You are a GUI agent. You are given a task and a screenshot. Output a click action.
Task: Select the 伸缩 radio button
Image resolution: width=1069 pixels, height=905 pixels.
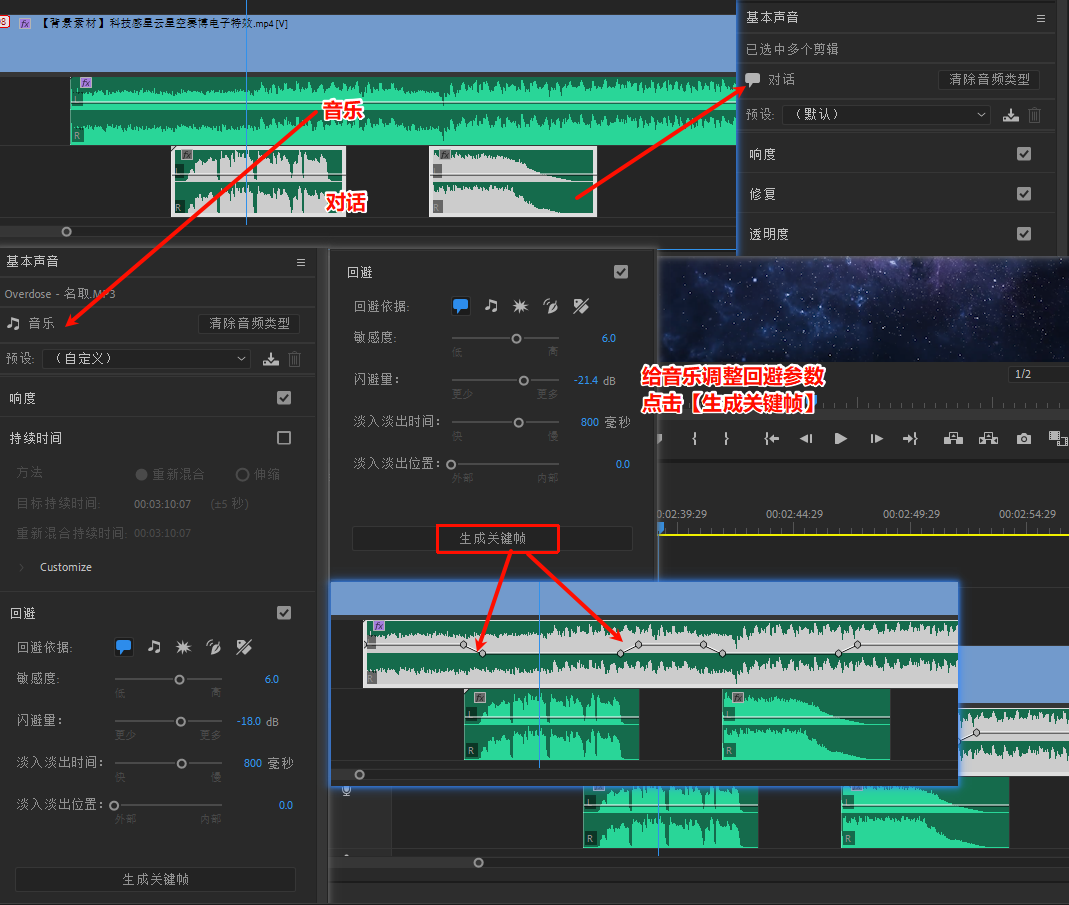point(242,474)
